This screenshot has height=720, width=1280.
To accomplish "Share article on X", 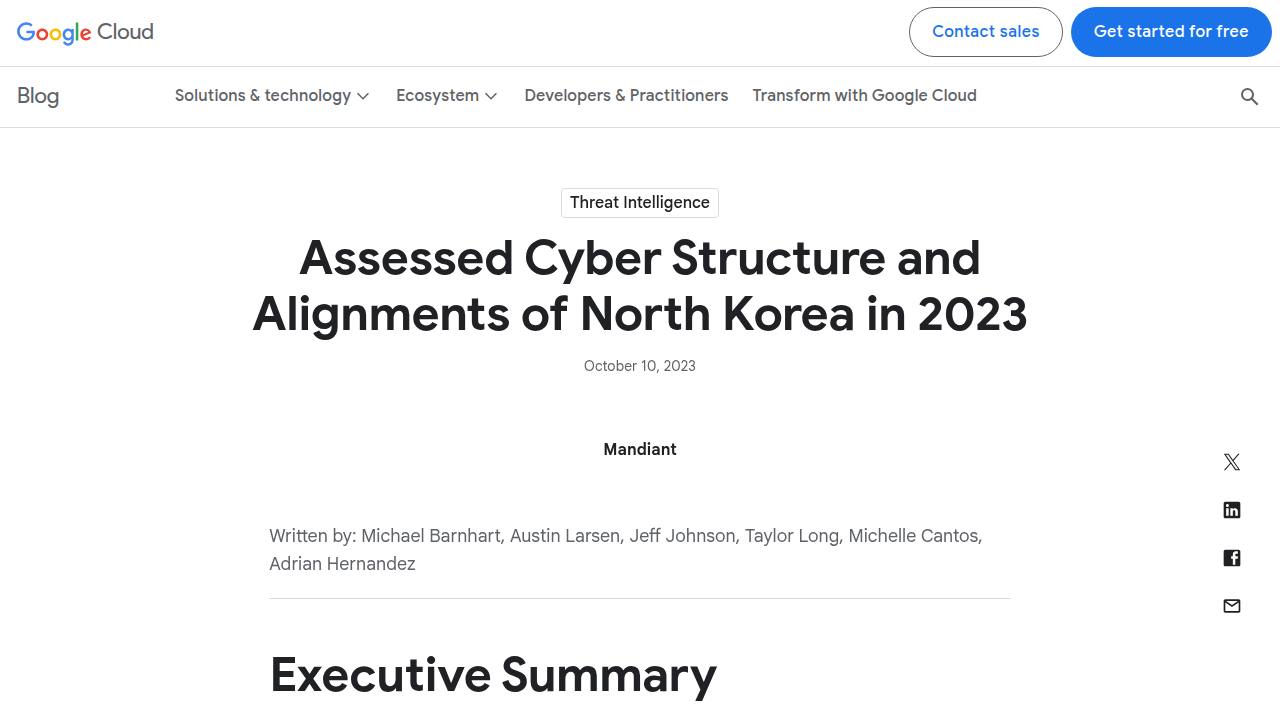I will click(x=1232, y=462).
